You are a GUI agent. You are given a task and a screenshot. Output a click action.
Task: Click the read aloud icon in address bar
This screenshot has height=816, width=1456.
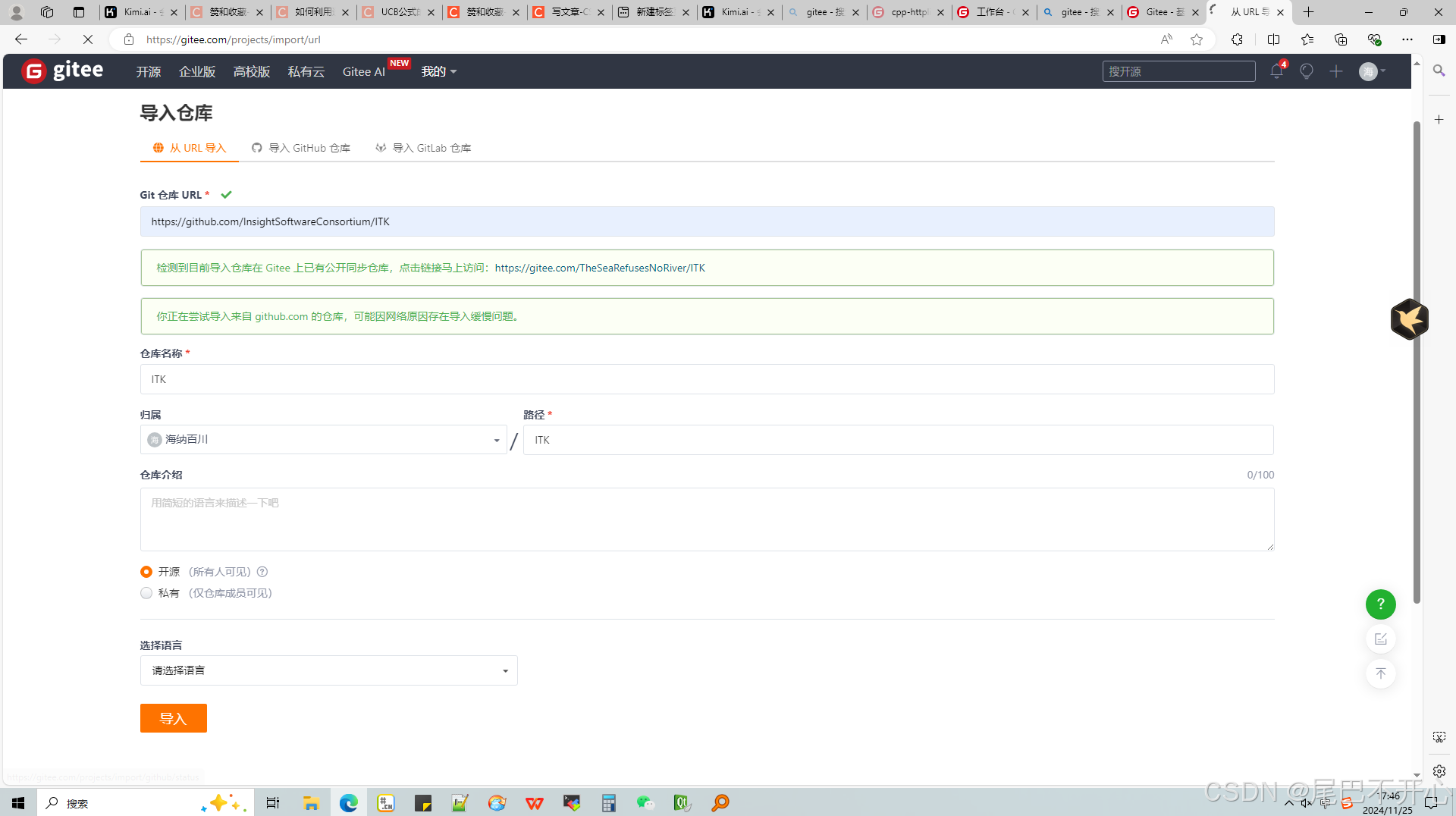[x=1166, y=39]
